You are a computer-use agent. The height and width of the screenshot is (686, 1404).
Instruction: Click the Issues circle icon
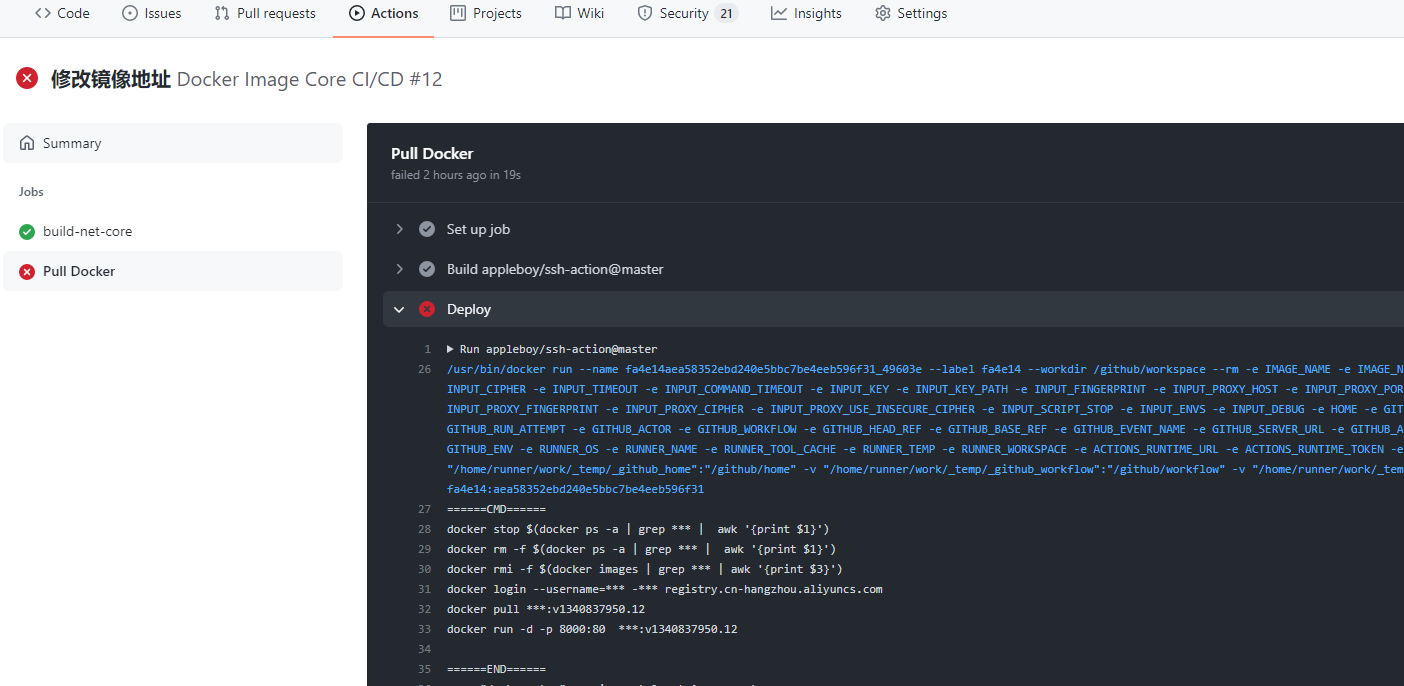[130, 13]
